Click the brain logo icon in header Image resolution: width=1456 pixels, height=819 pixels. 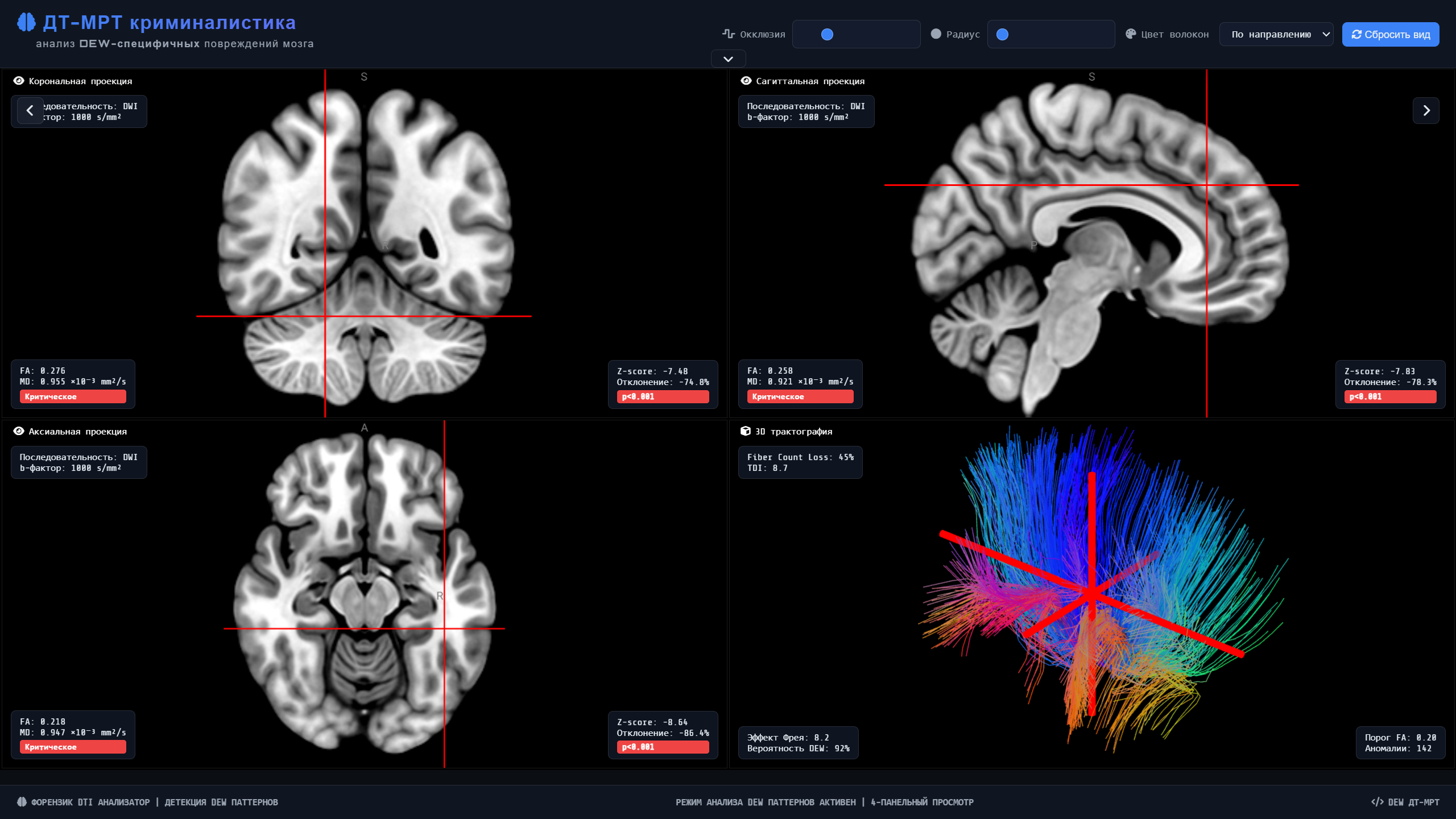(x=26, y=23)
